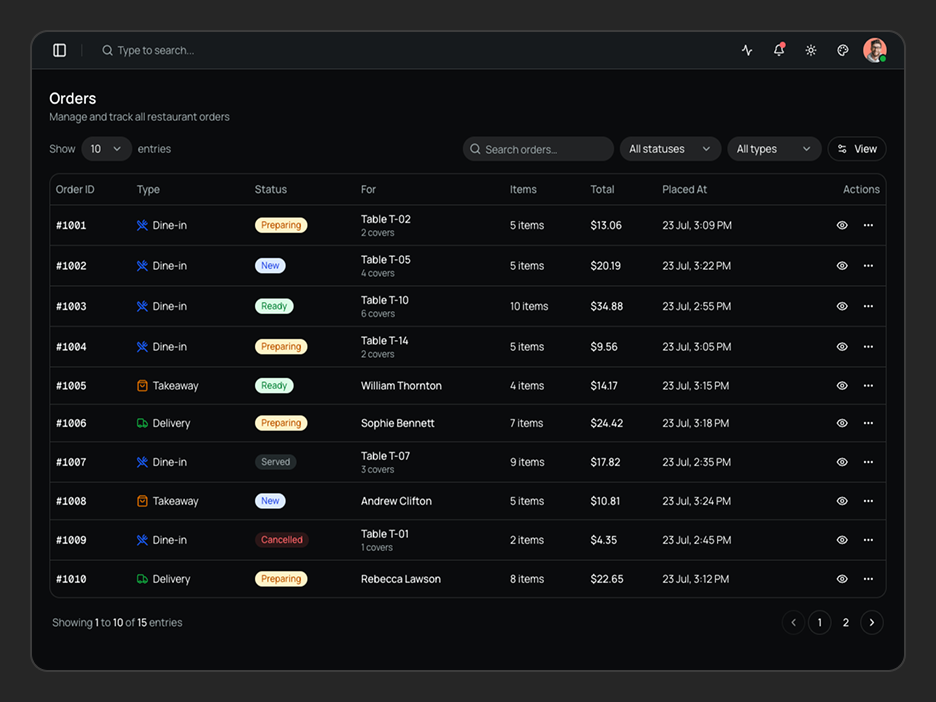Image resolution: width=936 pixels, height=702 pixels.
Task: Click Cancelled badge on order #1009
Action: [x=282, y=540]
